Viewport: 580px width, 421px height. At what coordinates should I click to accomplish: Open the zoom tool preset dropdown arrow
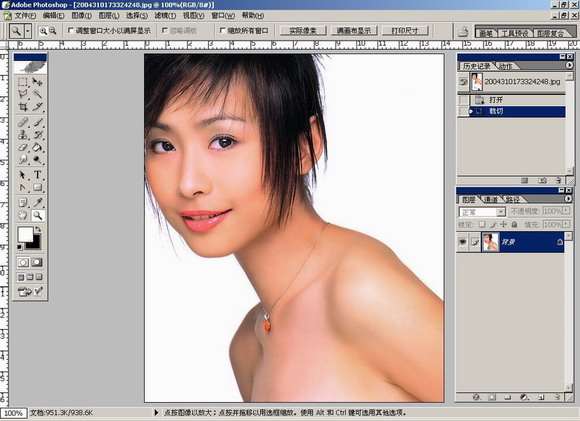coord(28,31)
